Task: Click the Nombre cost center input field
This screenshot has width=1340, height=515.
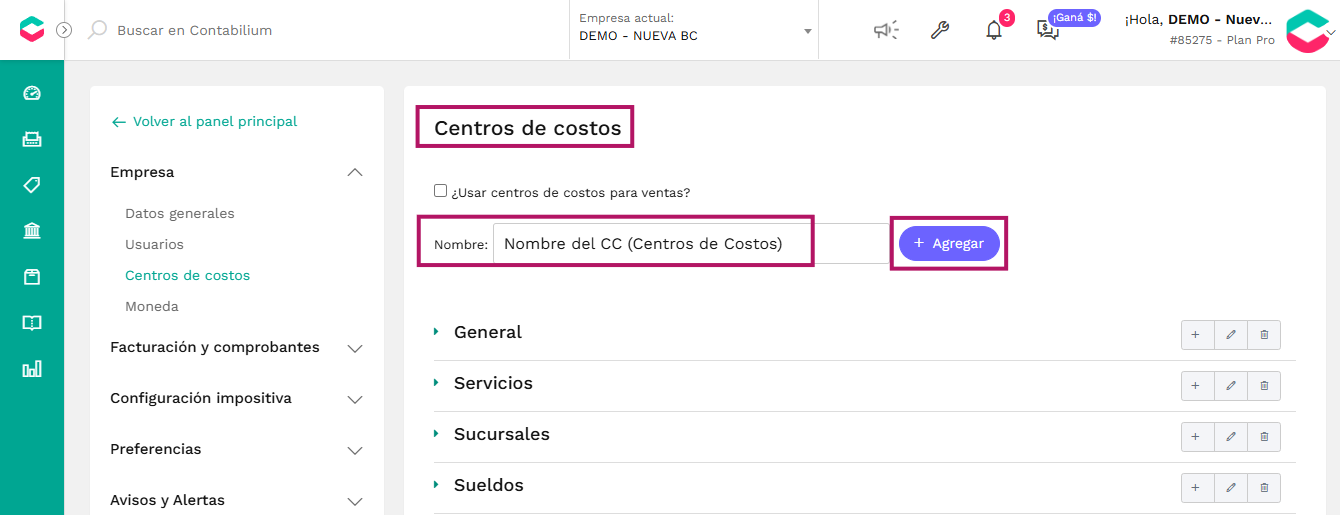Action: point(684,243)
